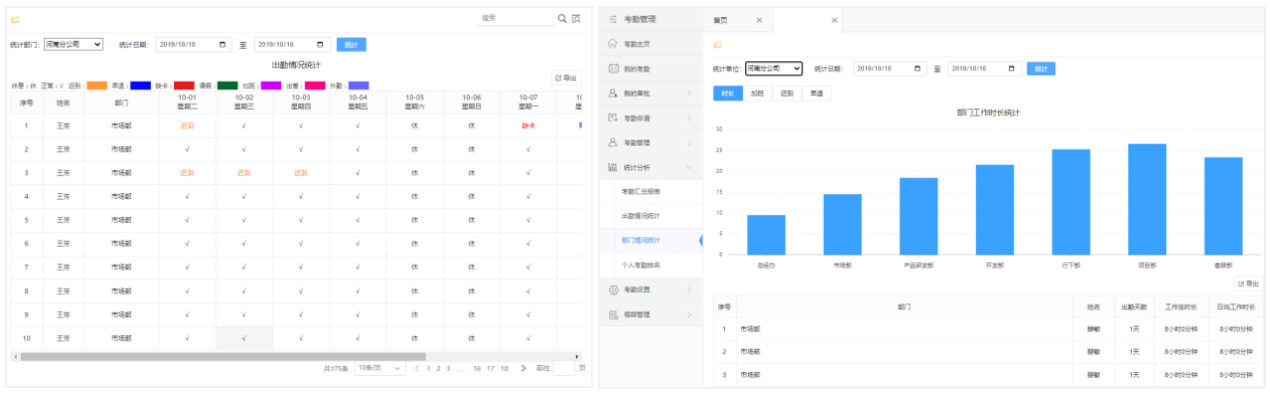Click the 10-03 星期四 column header

pos(301,101)
